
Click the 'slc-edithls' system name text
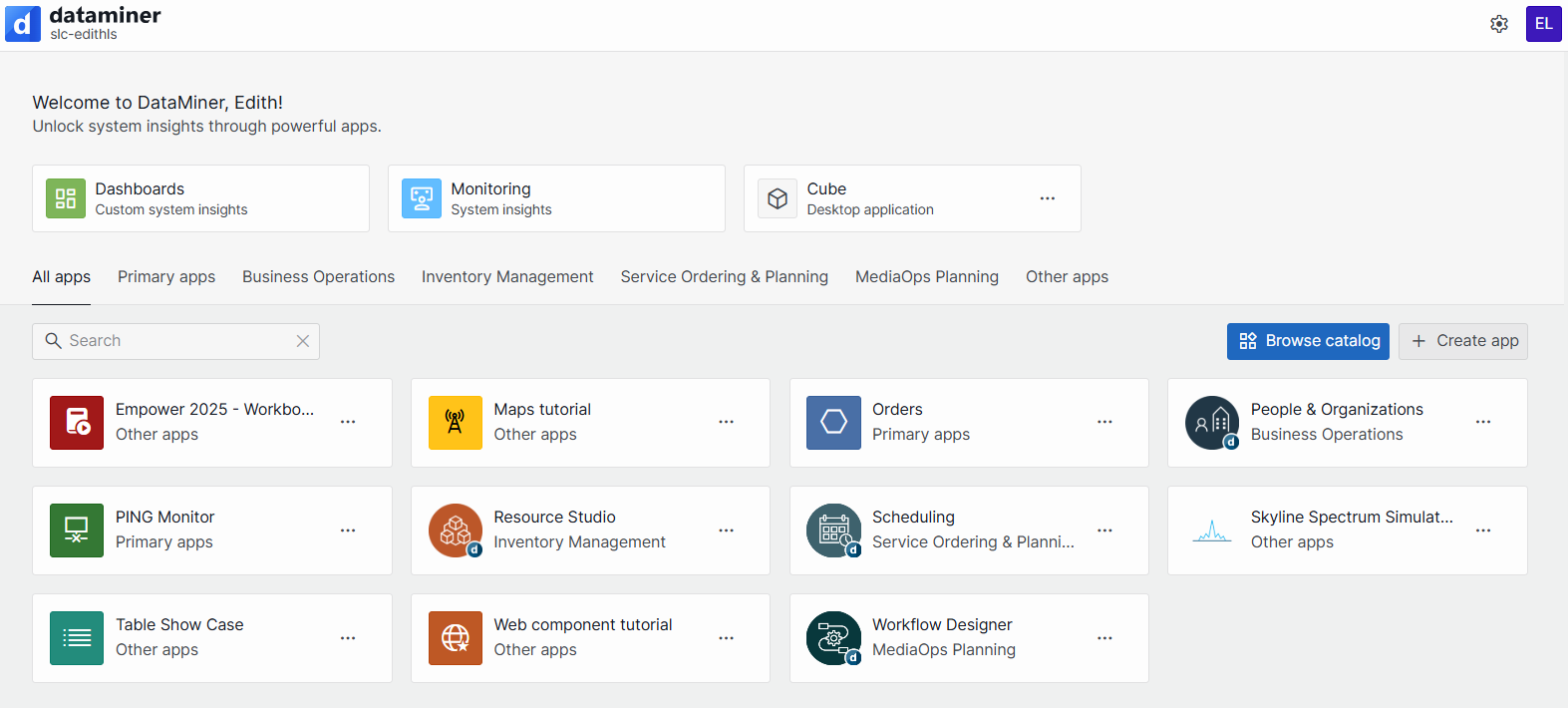pos(84,35)
